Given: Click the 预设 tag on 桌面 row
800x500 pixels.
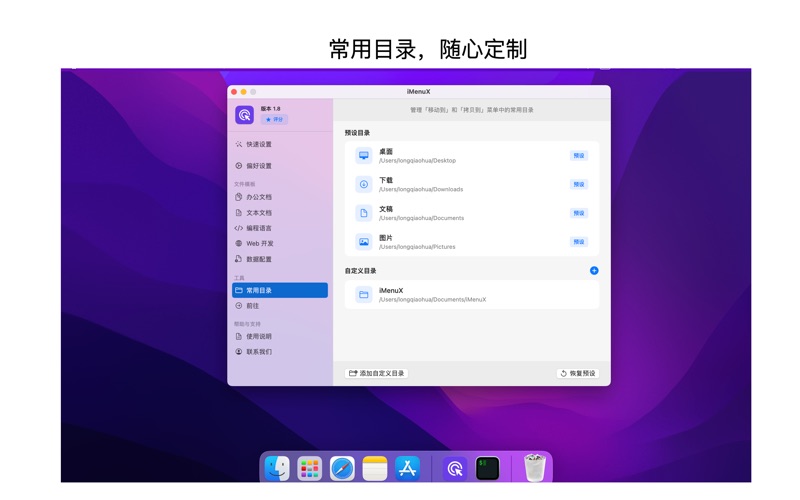Looking at the screenshot, I should tap(579, 156).
